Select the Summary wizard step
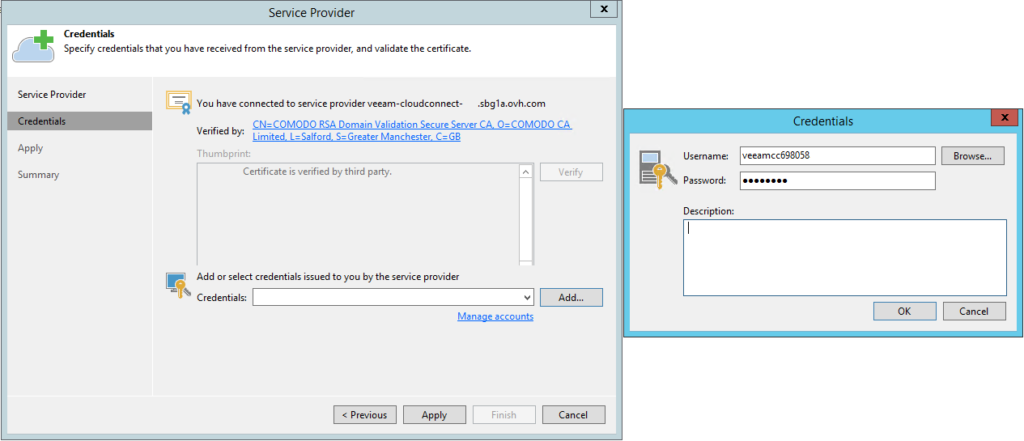This screenshot has height=441, width=1024. 39,175
